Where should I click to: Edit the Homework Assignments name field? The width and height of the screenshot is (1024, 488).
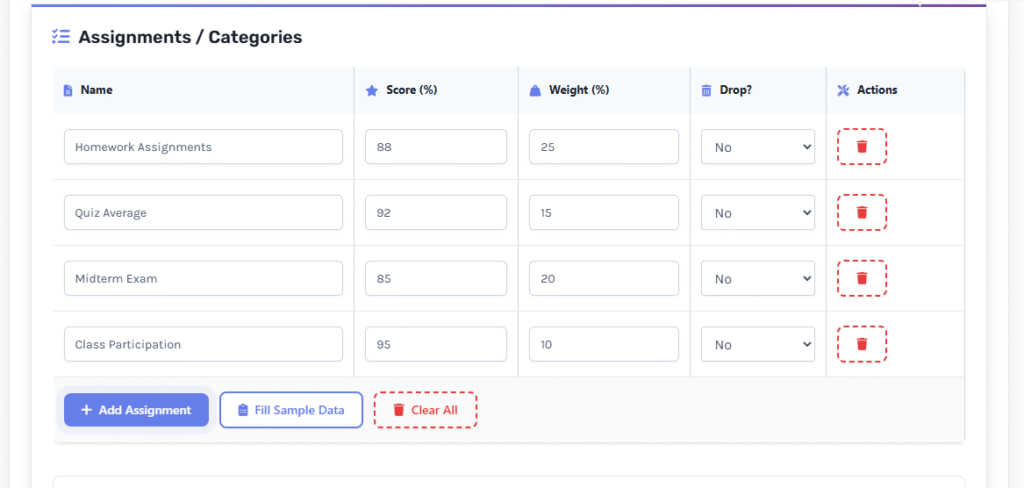coord(203,146)
